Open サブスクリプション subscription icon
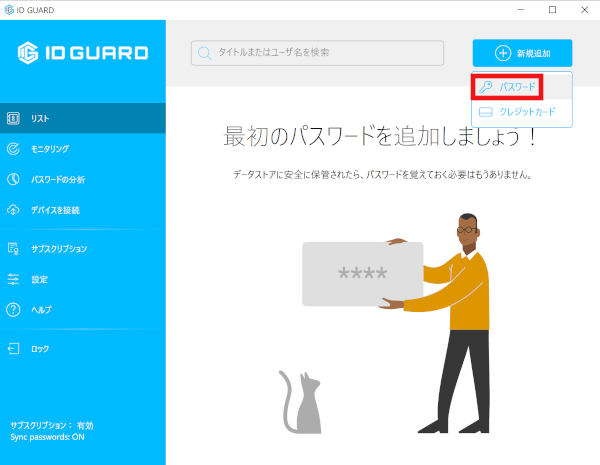The image size is (600, 465). coord(13,249)
